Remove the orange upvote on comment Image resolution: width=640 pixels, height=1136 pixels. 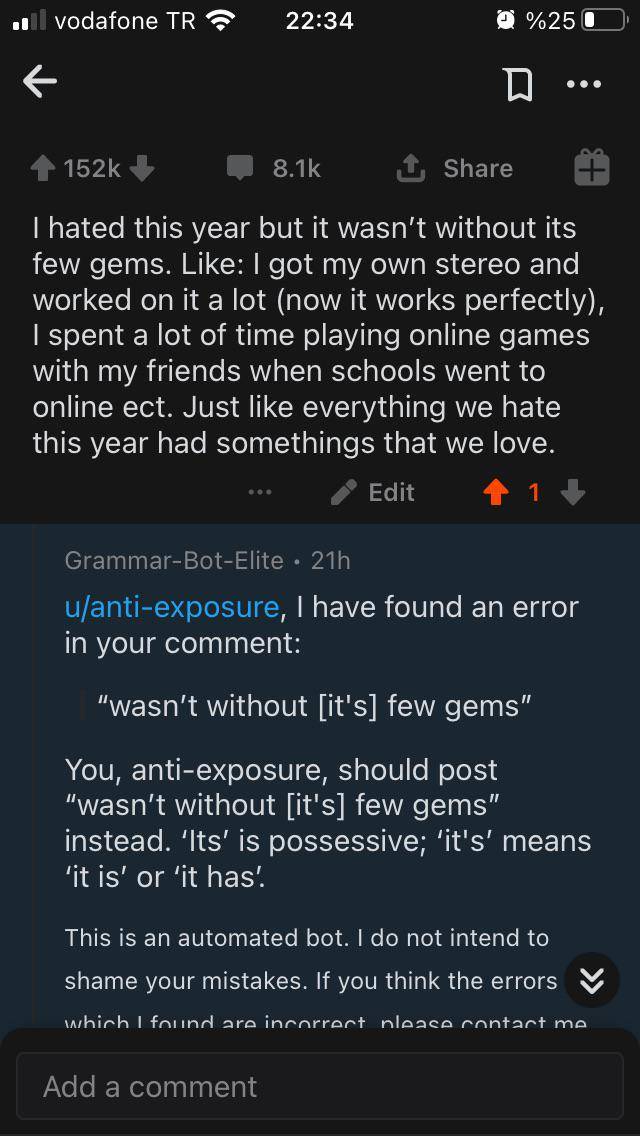[495, 492]
